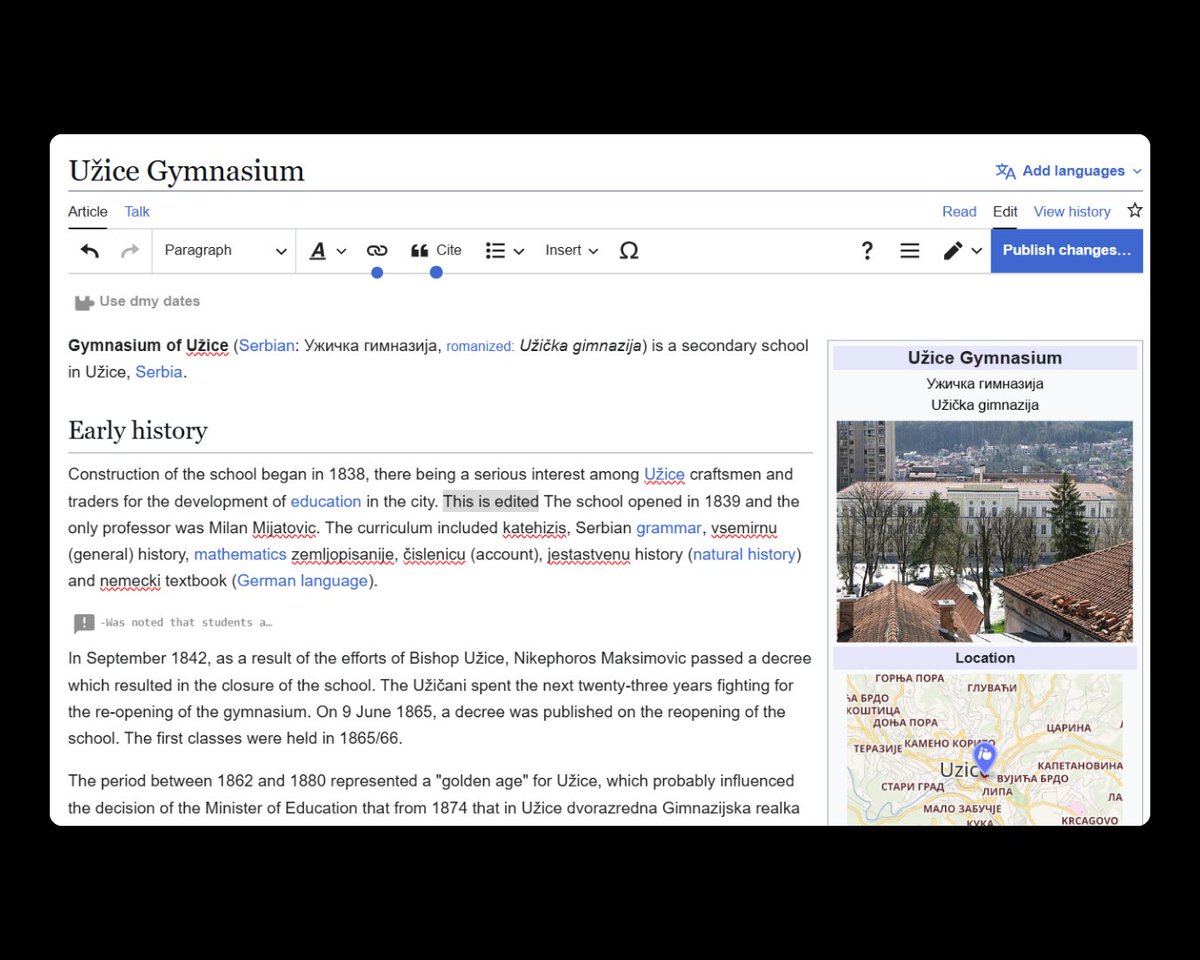Viewport: 1200px width, 960px height.
Task: Click the German language link
Action: point(302,581)
